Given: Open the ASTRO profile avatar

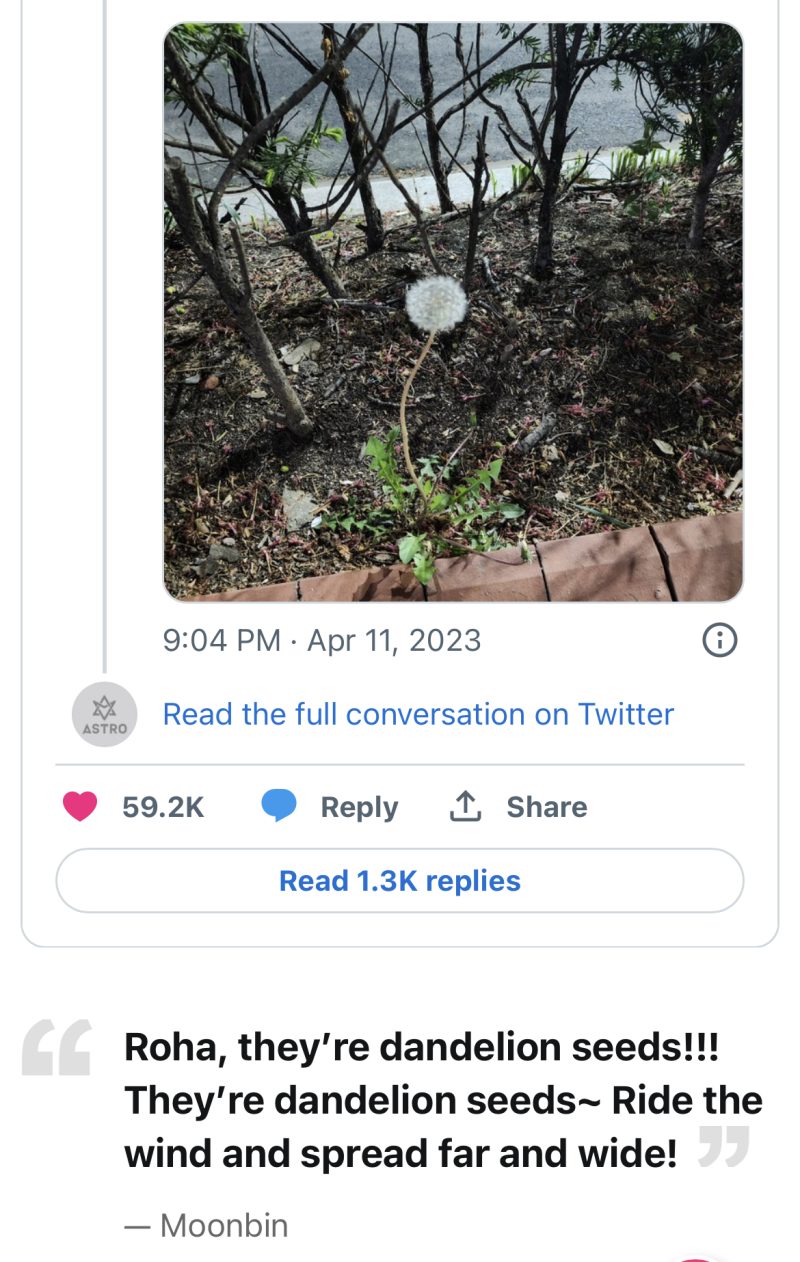Looking at the screenshot, I should coord(104,716).
